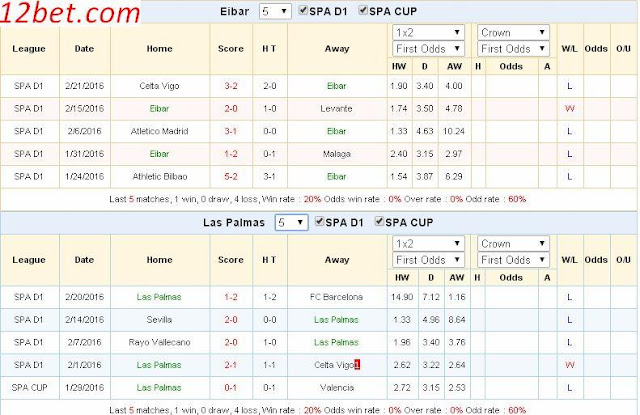Click away odds 10.24 in Atletico Madrid row
The width and height of the screenshot is (640, 415).
[454, 131]
